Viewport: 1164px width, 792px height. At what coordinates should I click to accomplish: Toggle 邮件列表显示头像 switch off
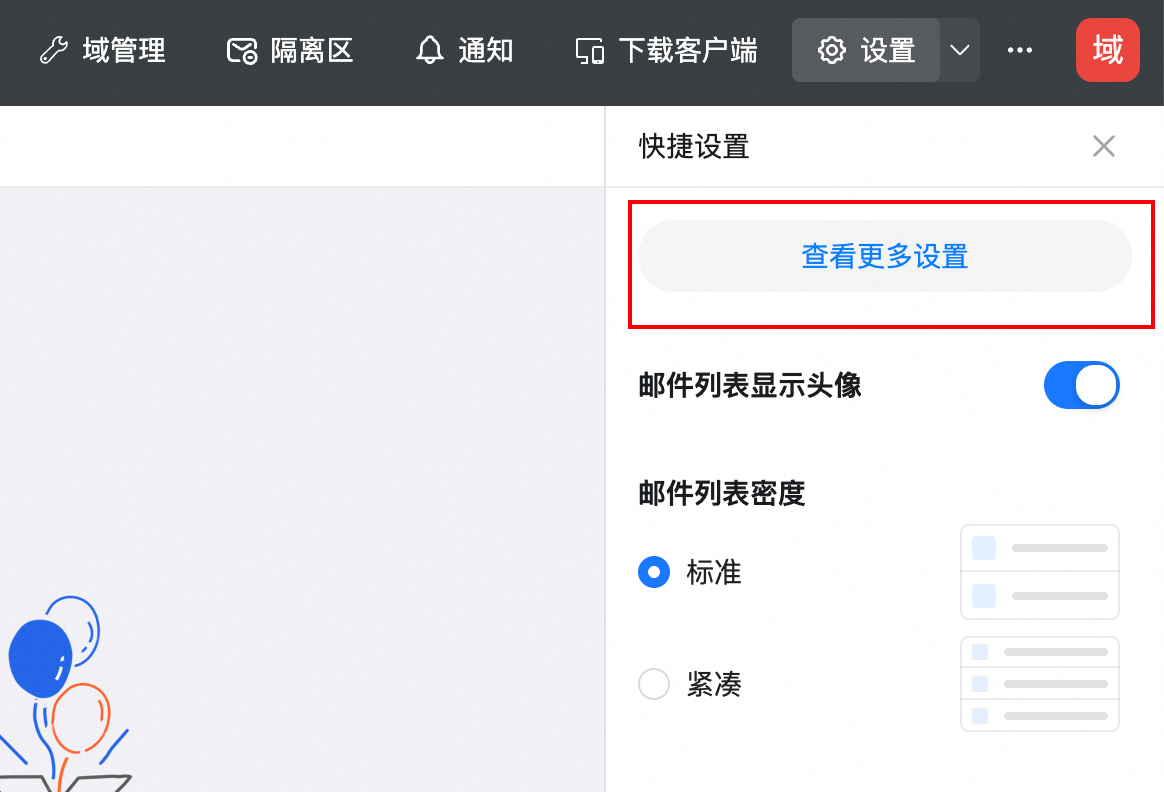tap(1081, 385)
